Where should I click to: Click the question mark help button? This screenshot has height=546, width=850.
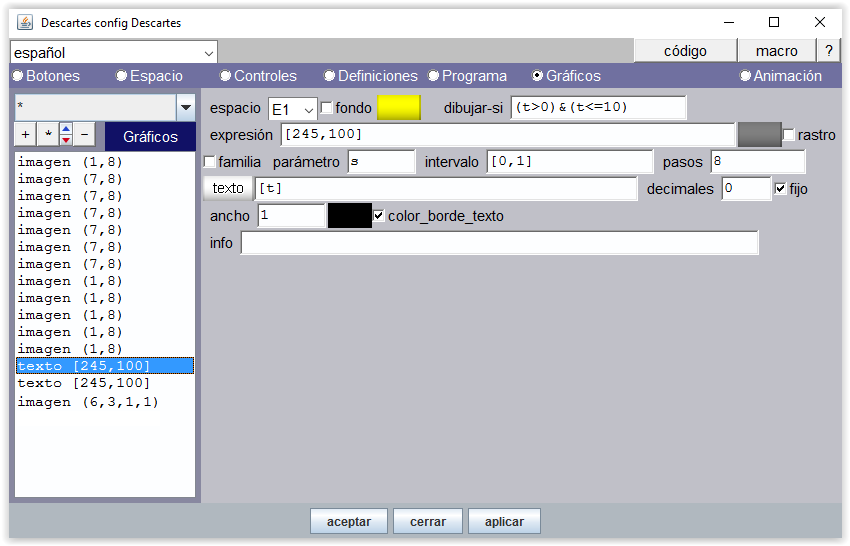point(828,51)
